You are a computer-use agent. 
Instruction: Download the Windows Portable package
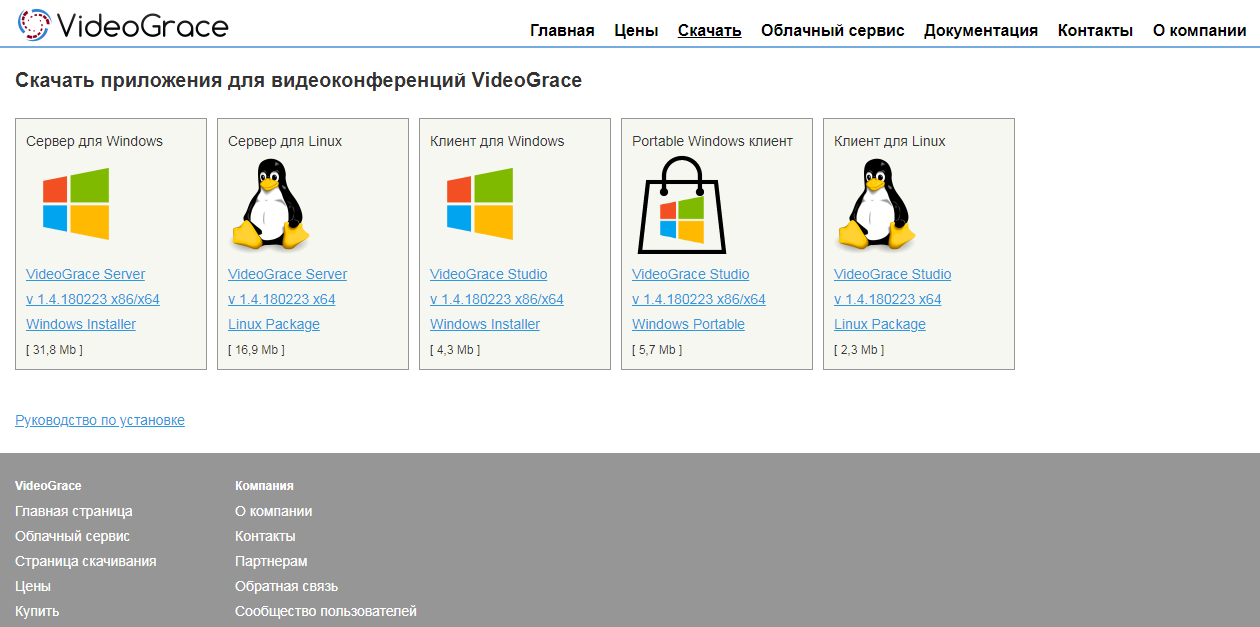tap(688, 324)
